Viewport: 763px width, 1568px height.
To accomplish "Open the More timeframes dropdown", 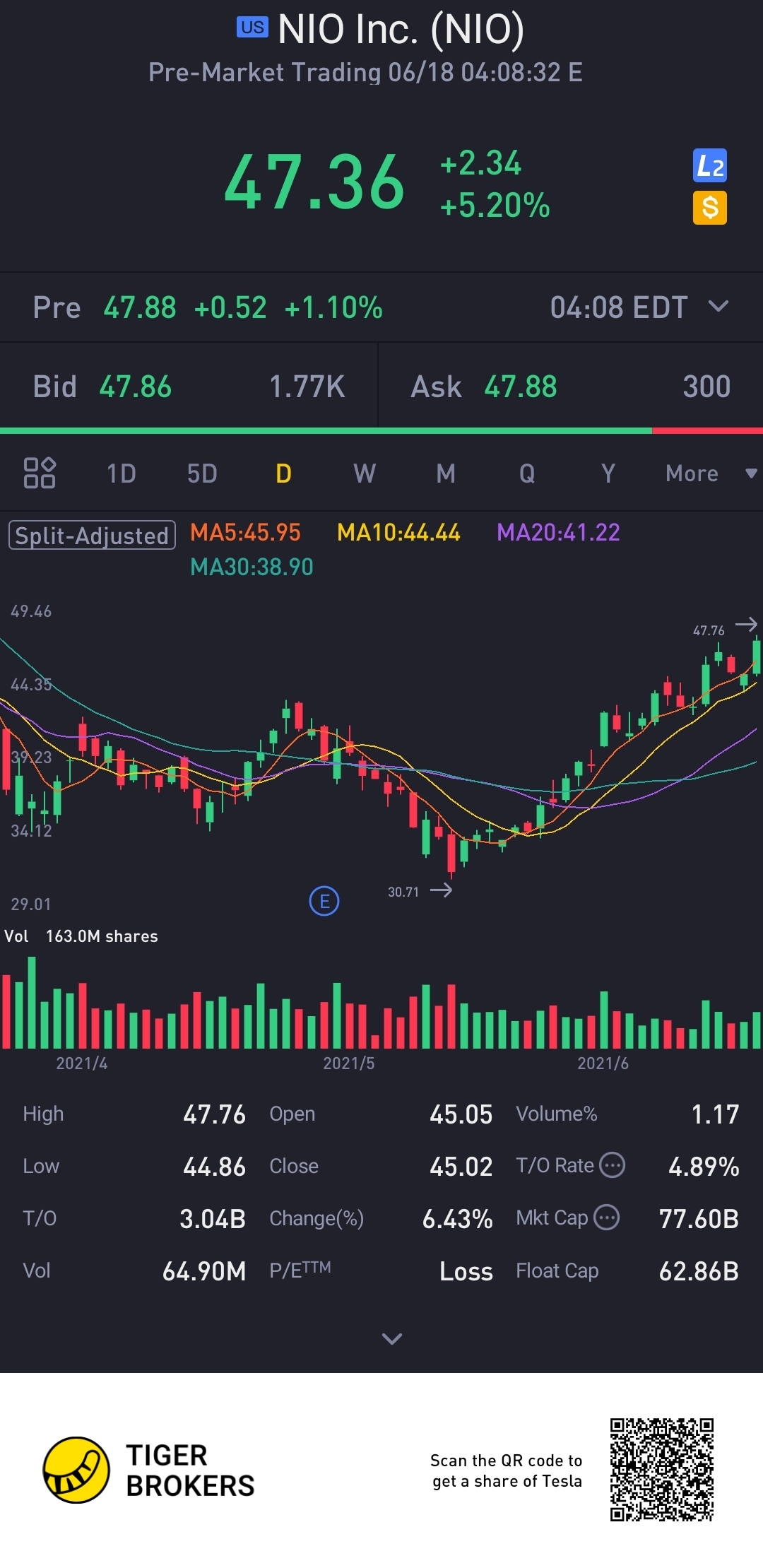I will (711, 473).
